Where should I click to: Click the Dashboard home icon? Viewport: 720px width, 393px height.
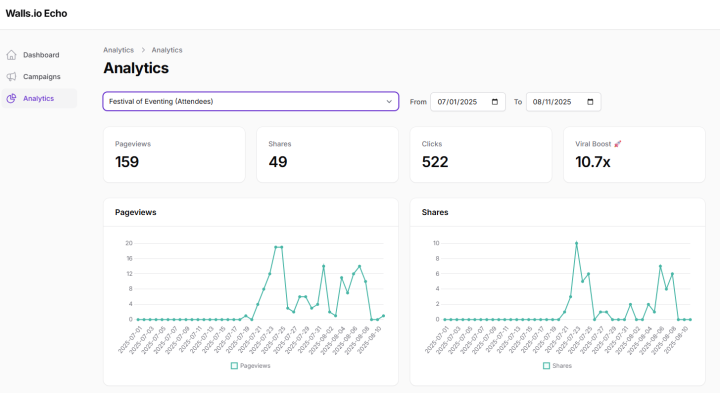[11, 55]
